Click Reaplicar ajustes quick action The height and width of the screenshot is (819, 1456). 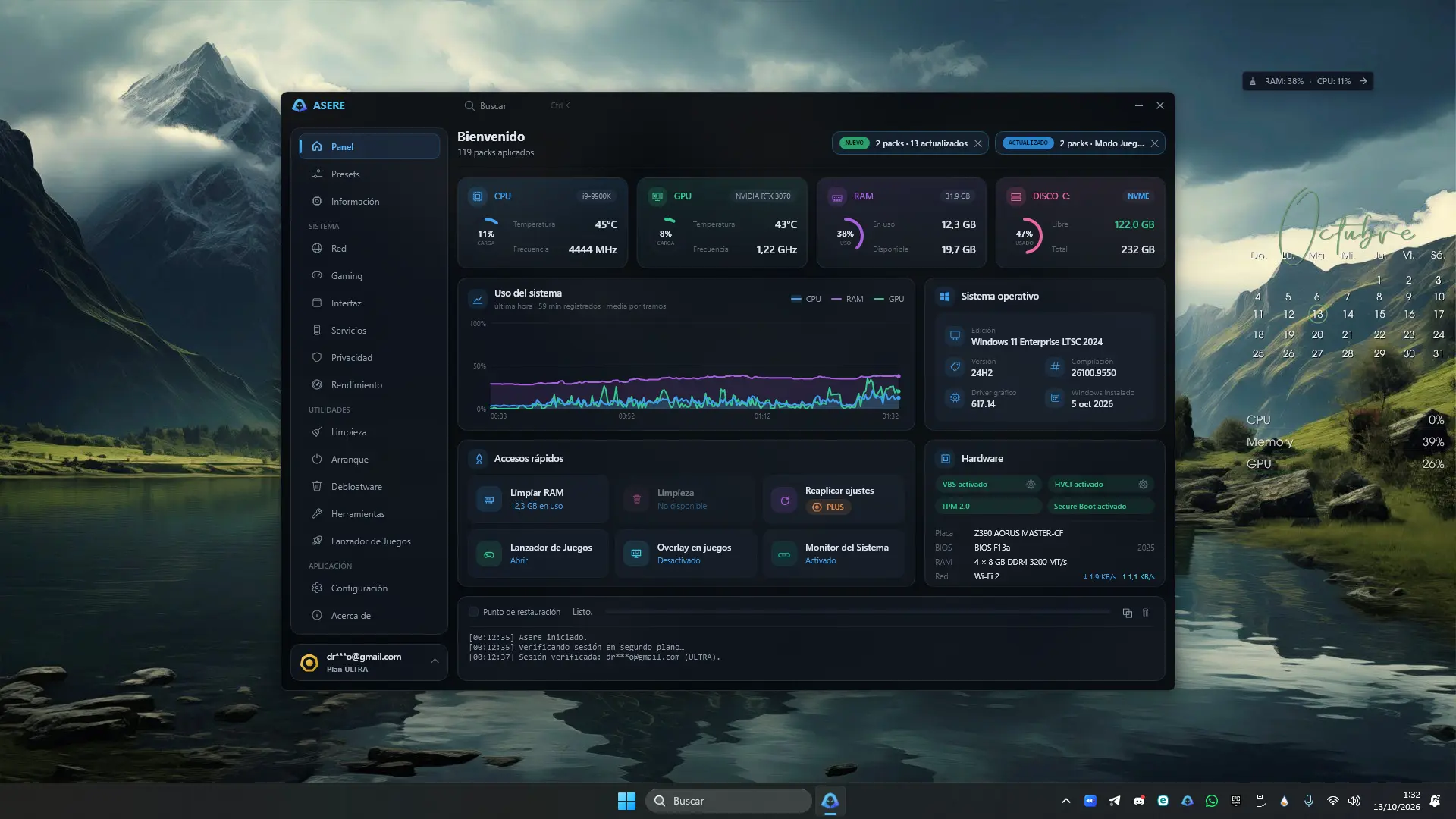point(834,499)
